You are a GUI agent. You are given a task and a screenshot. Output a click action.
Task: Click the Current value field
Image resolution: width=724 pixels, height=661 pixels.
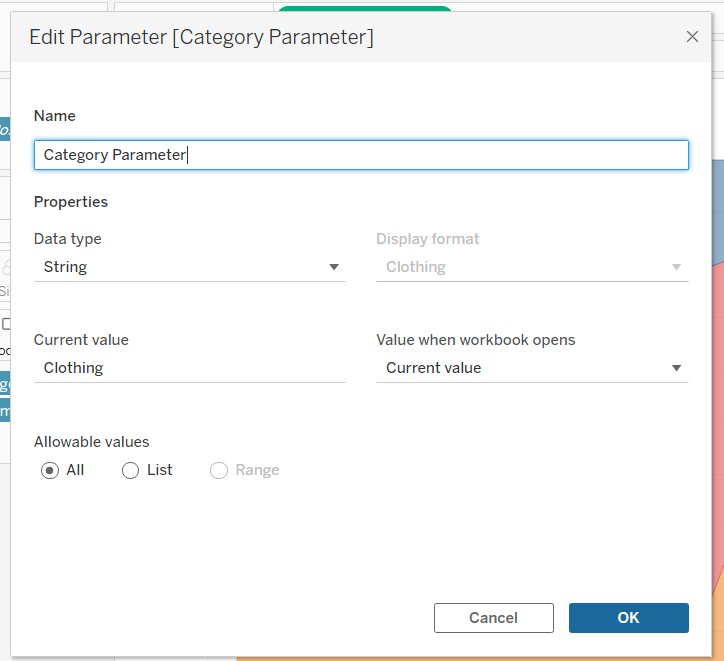189,368
